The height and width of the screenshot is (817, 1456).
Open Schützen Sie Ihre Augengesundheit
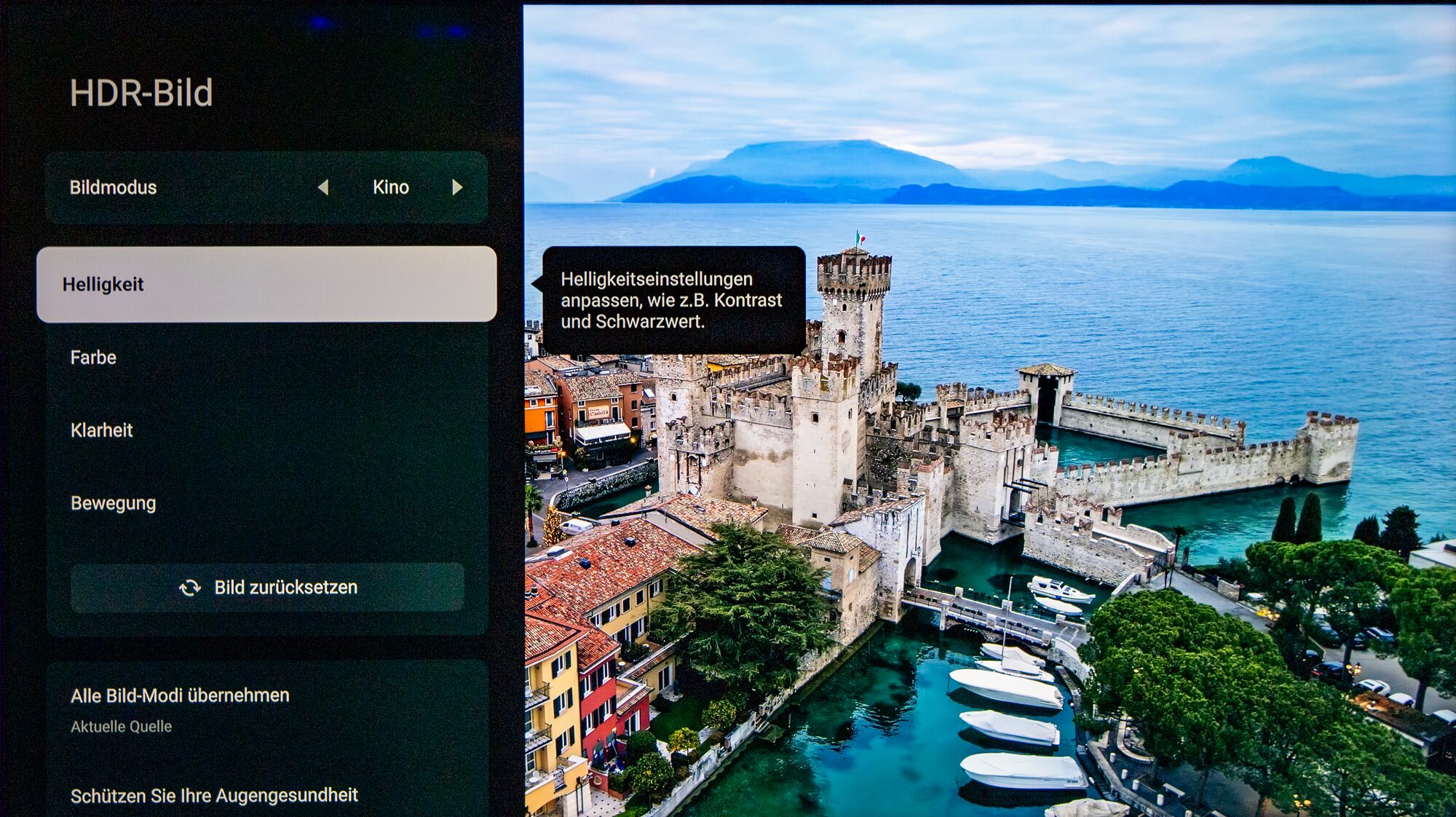click(x=214, y=795)
